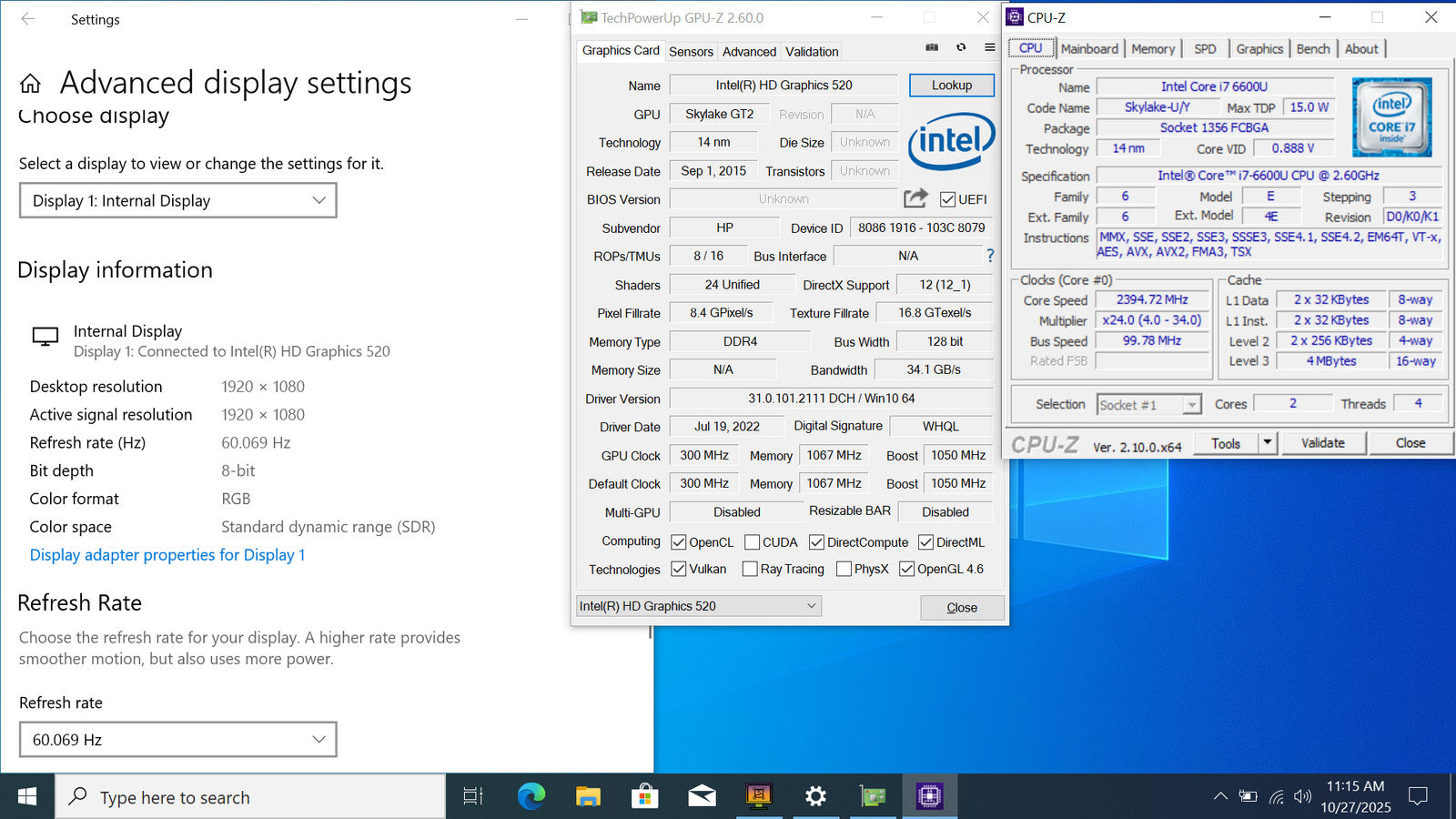
Task: Switch to the Sensors tab in GPU-Z
Action: tap(691, 52)
